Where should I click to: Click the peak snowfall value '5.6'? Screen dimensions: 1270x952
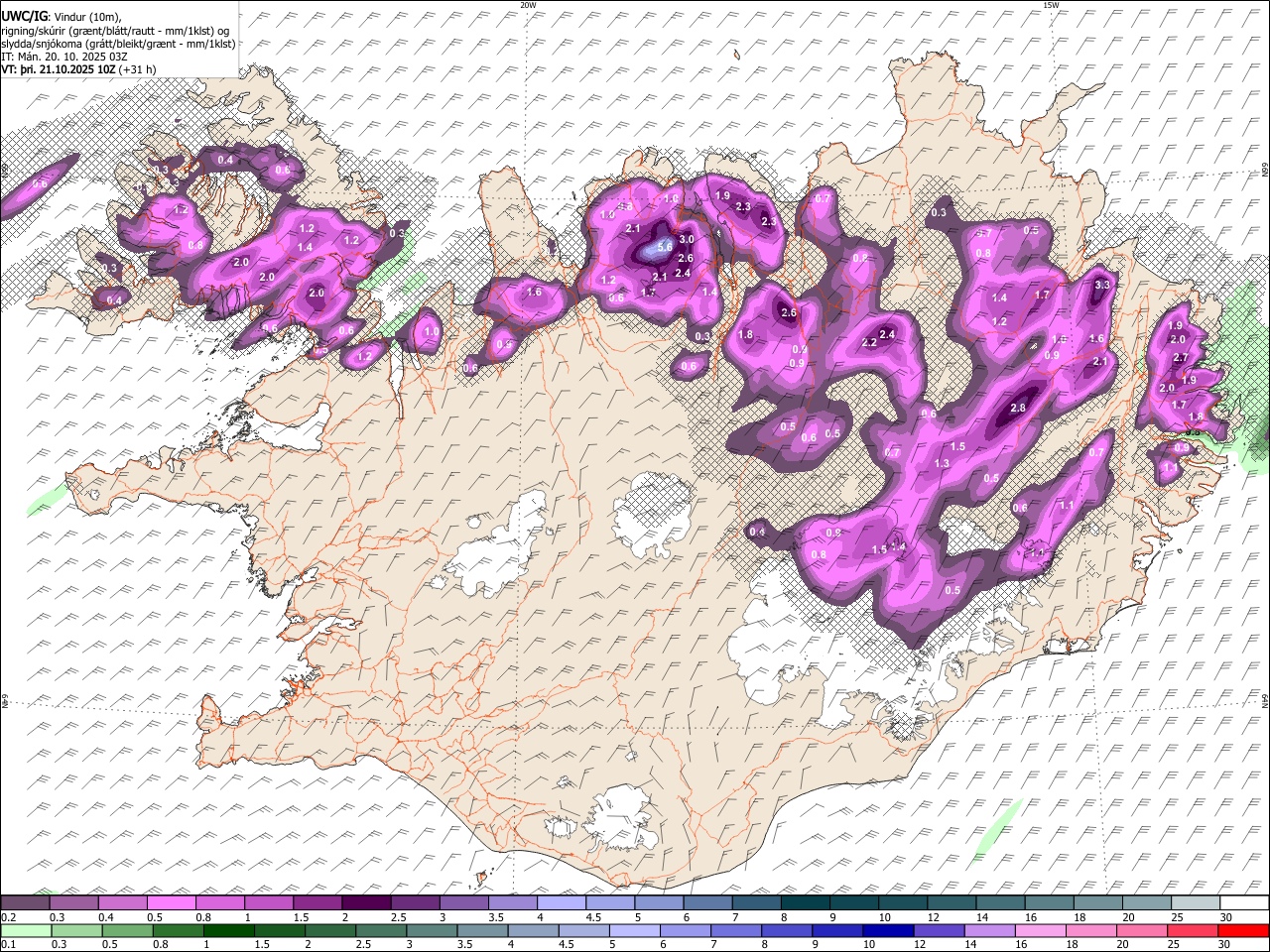[x=665, y=246]
